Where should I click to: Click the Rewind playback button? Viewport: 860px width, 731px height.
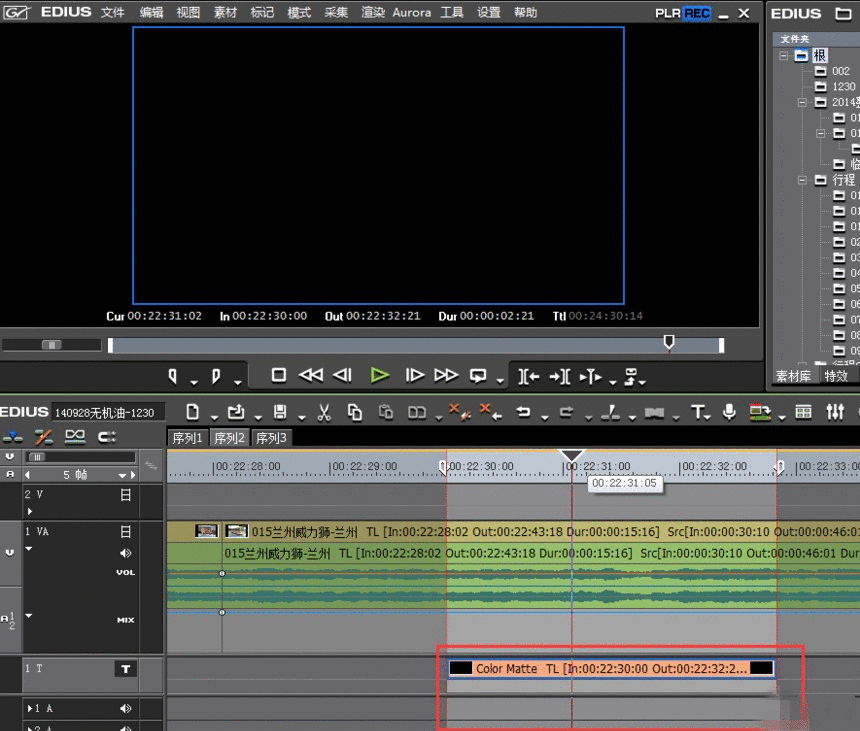click(311, 375)
